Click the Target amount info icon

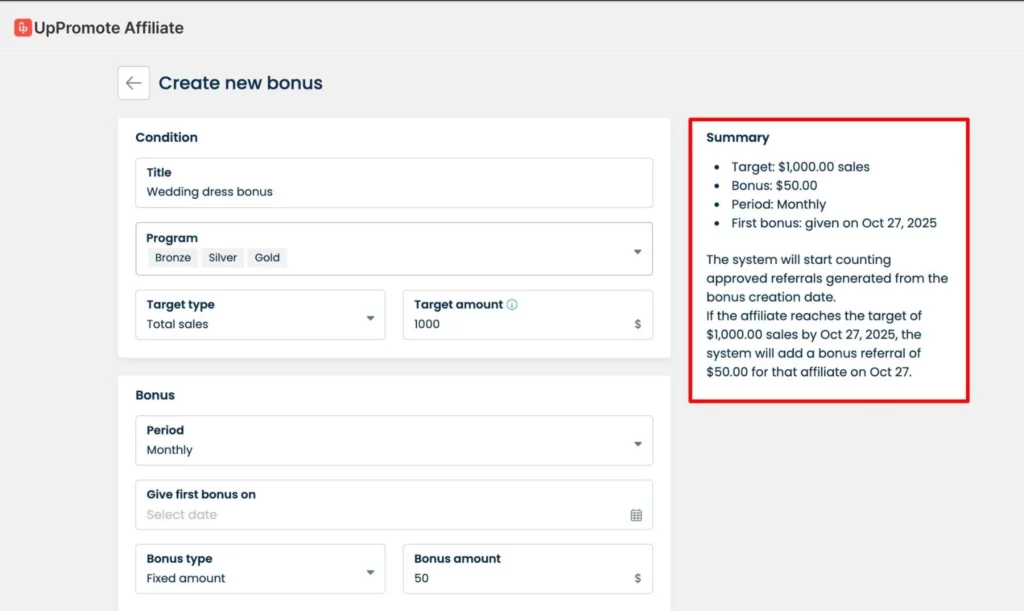coord(512,305)
